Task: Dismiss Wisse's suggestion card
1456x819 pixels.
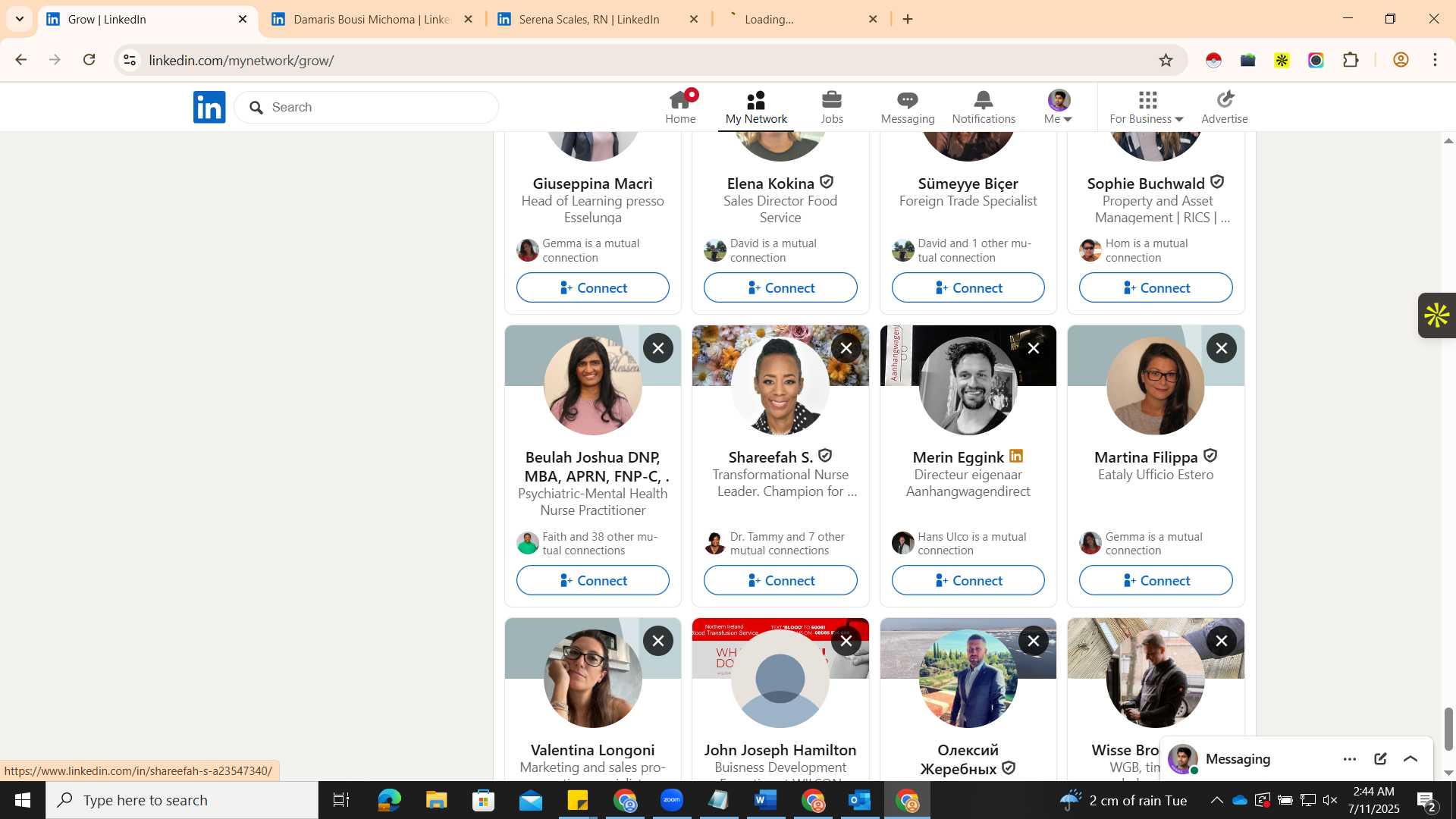Action: pos(1222,641)
